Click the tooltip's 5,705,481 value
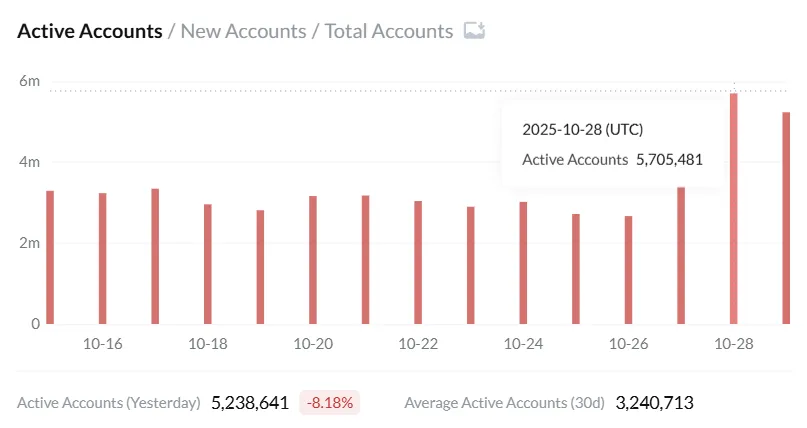The width and height of the screenshot is (807, 428). click(669, 159)
